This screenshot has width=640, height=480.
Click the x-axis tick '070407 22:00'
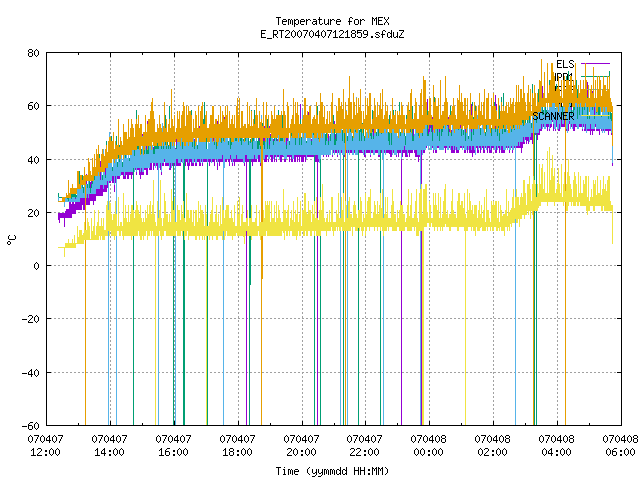point(364,446)
